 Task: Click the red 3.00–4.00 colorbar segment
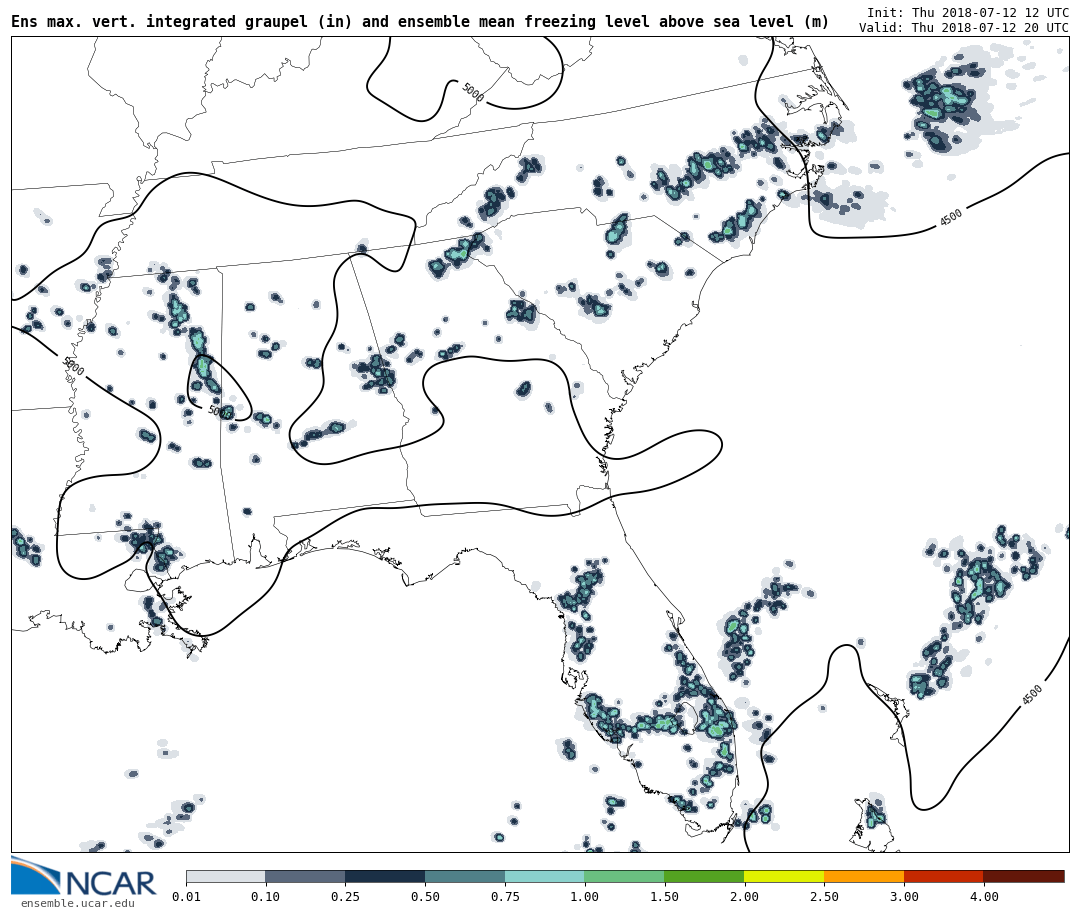(943, 876)
